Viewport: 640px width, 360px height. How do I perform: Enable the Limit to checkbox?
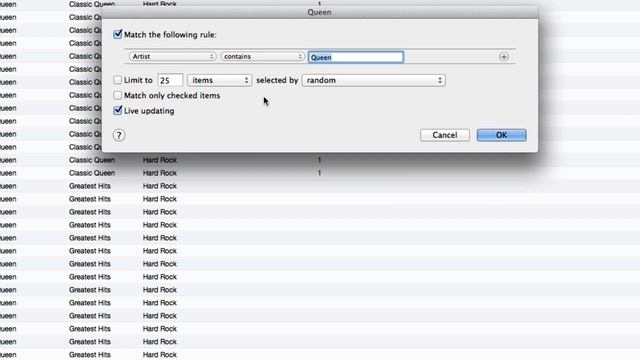[118, 80]
